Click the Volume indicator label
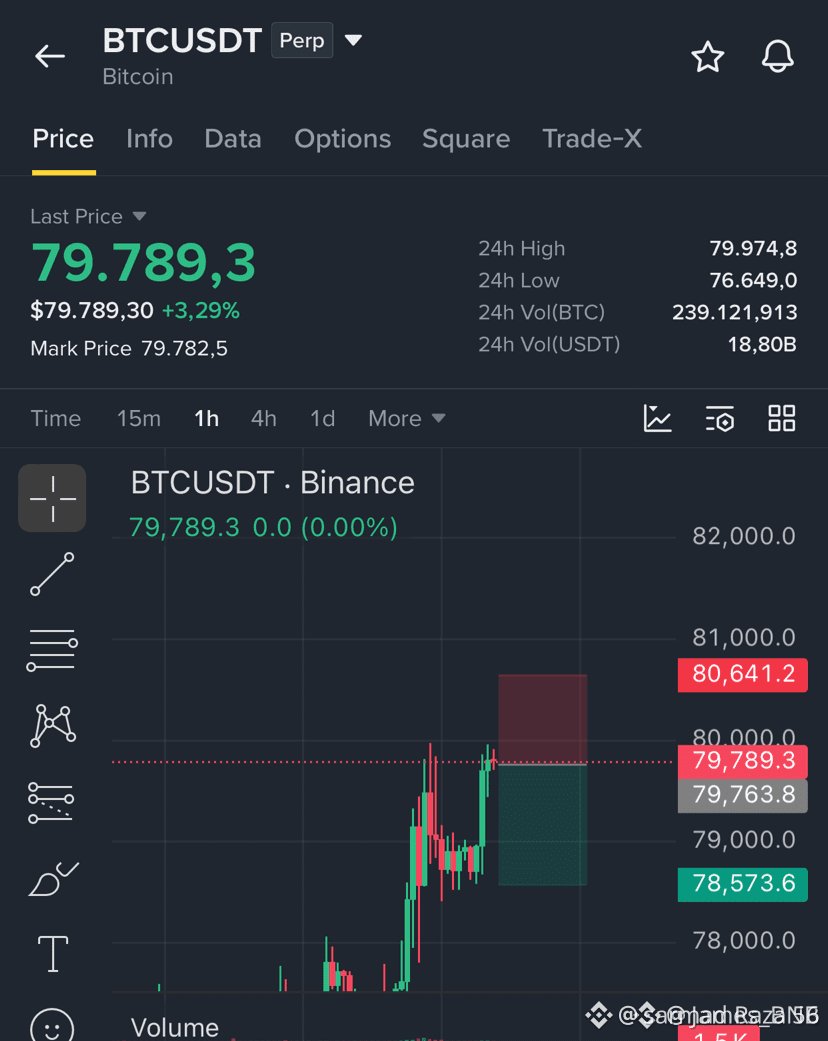 coord(175,1027)
